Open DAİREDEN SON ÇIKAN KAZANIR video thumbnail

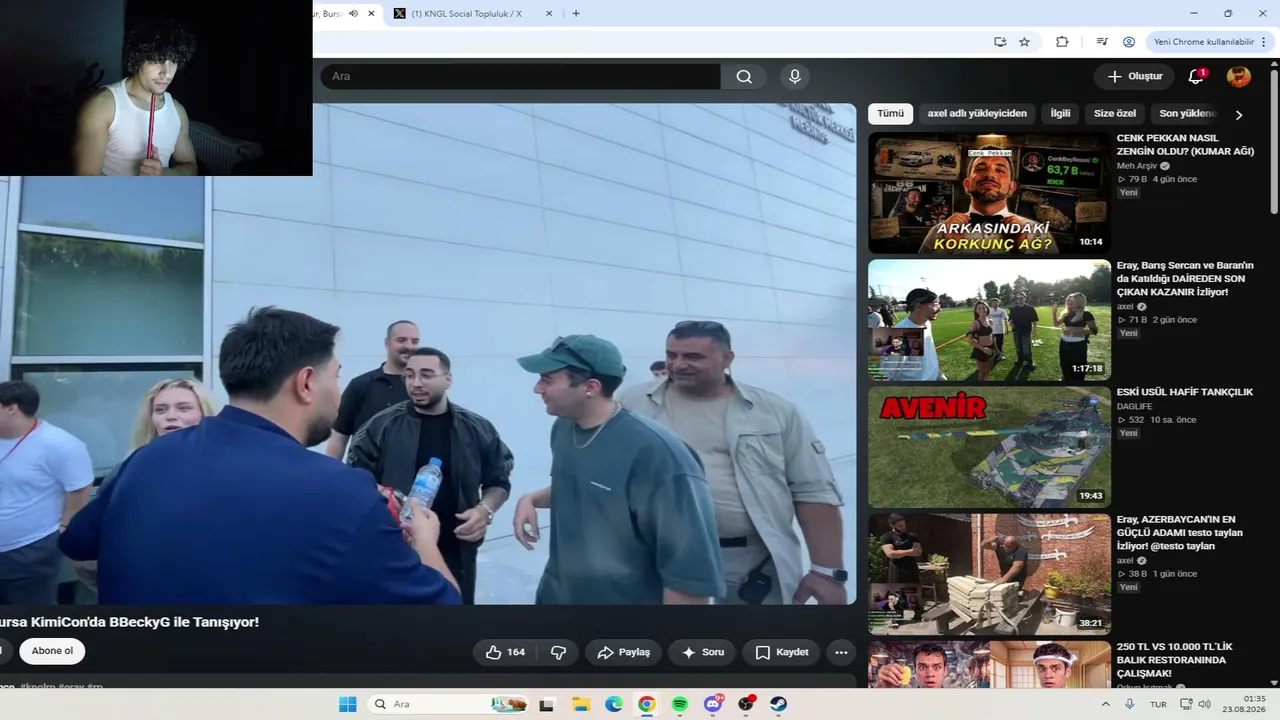(x=989, y=320)
